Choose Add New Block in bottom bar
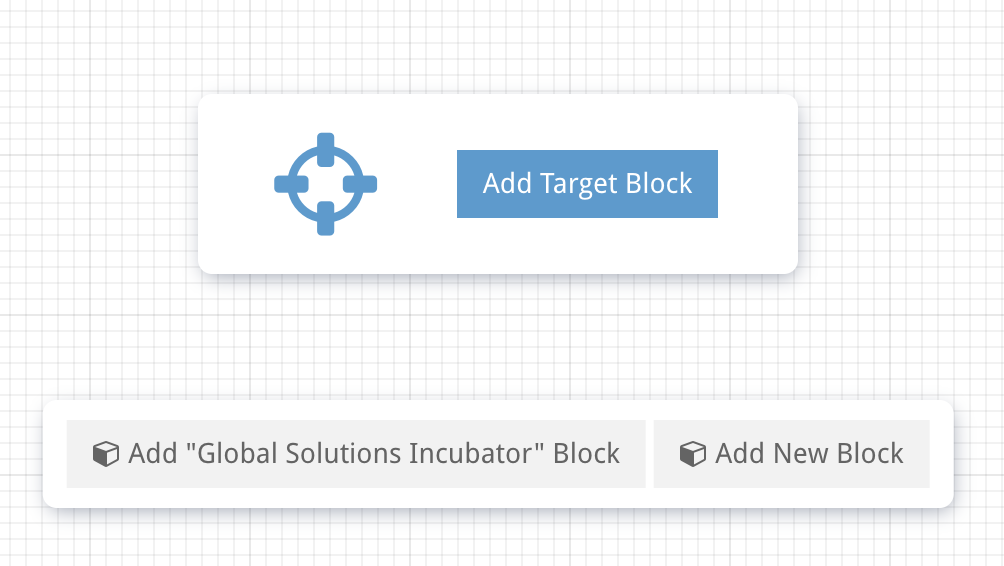This screenshot has height=566, width=1004. (791, 454)
